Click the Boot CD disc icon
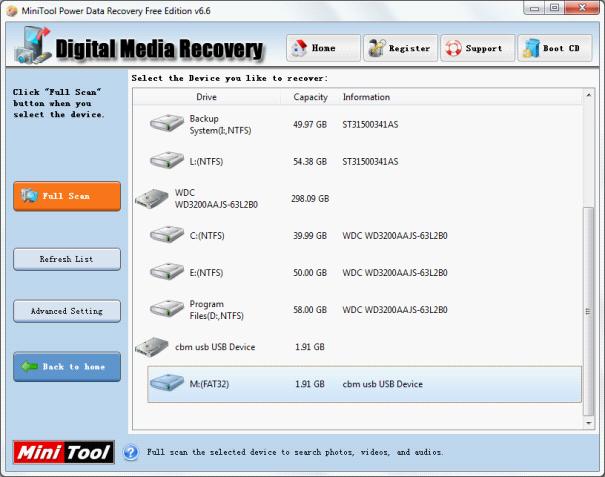Viewport: 605px width, 477px height. (x=531, y=49)
